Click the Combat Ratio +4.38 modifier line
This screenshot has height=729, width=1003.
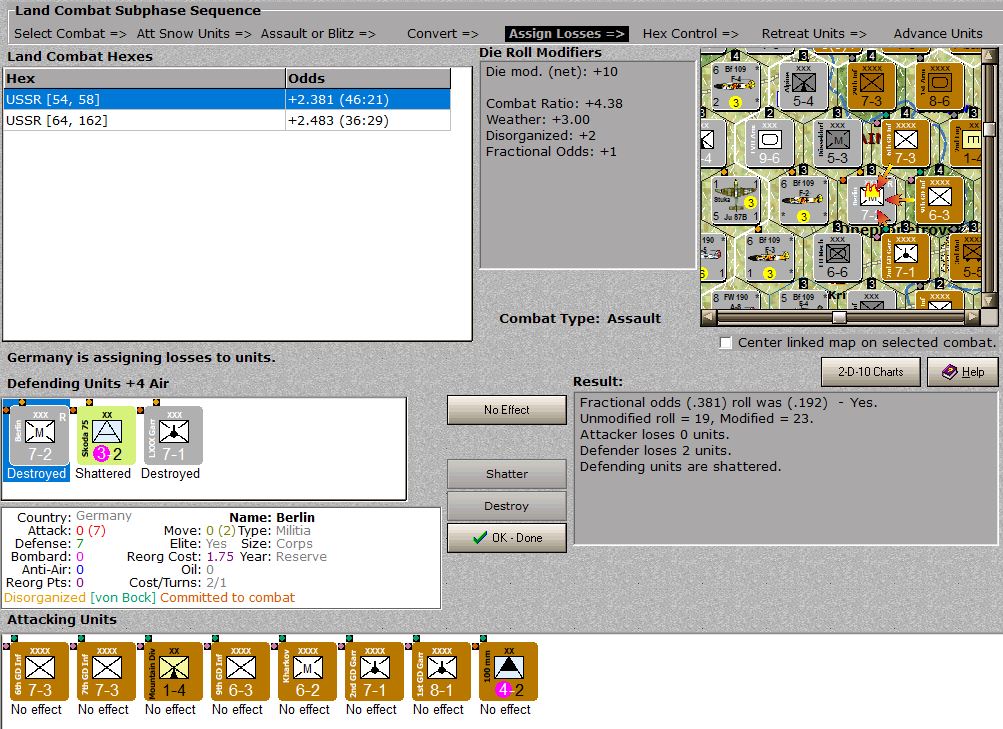click(554, 104)
